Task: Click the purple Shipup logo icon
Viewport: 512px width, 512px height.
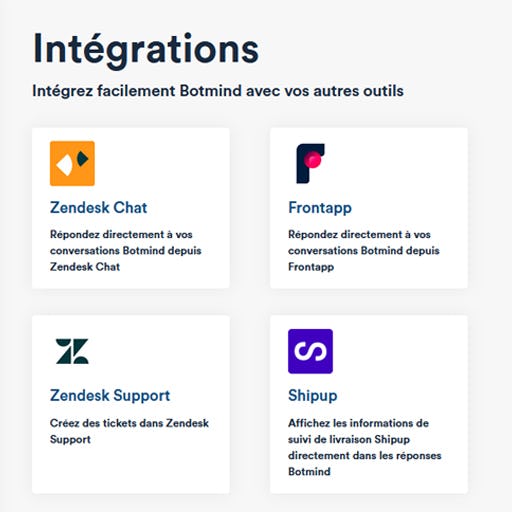Action: (x=310, y=351)
